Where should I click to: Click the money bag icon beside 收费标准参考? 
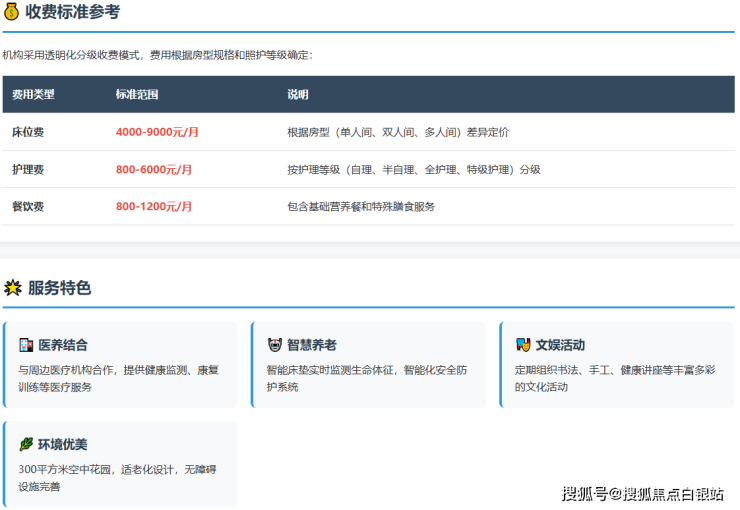[12, 12]
